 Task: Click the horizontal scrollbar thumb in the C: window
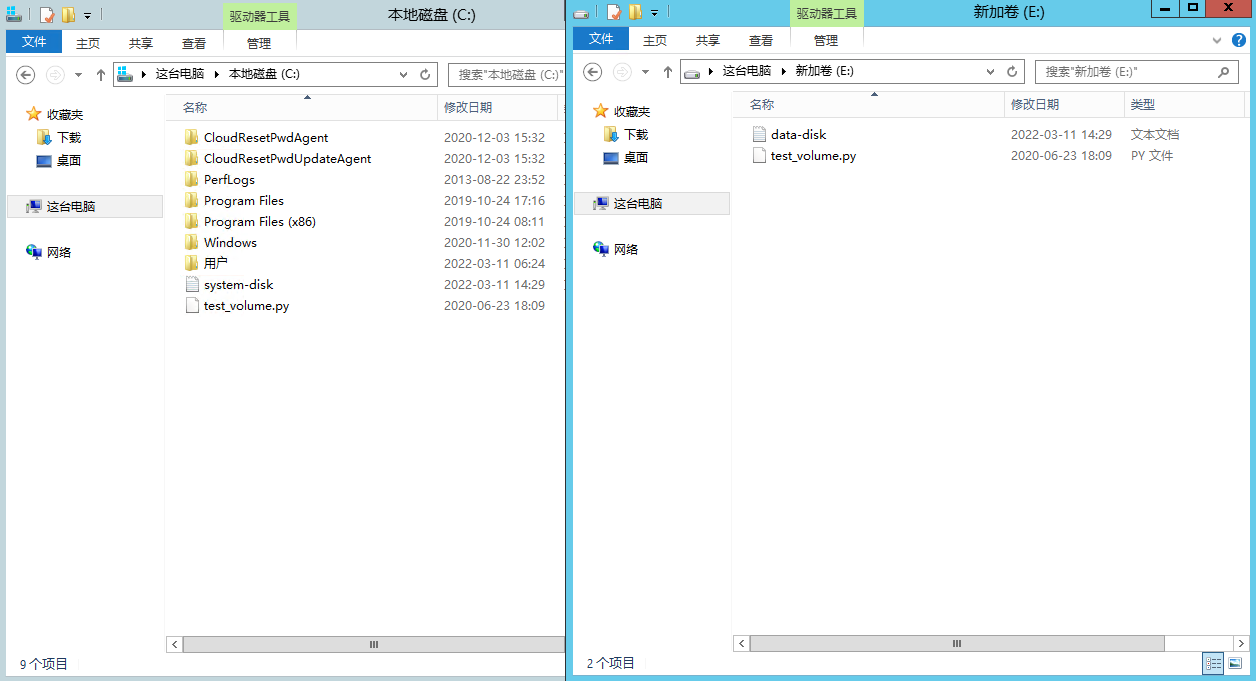(374, 645)
